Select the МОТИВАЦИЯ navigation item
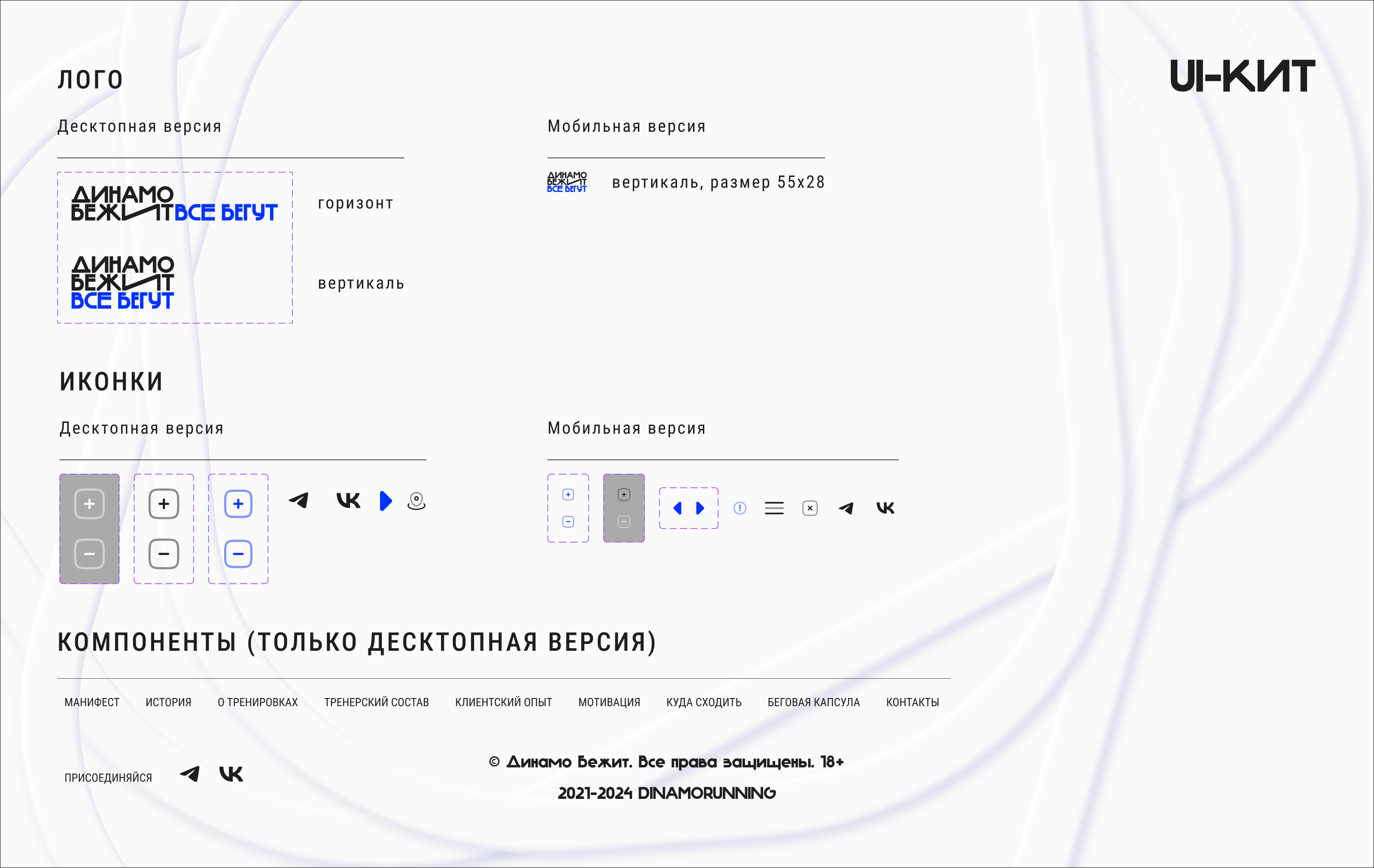1374x868 pixels. [609, 702]
